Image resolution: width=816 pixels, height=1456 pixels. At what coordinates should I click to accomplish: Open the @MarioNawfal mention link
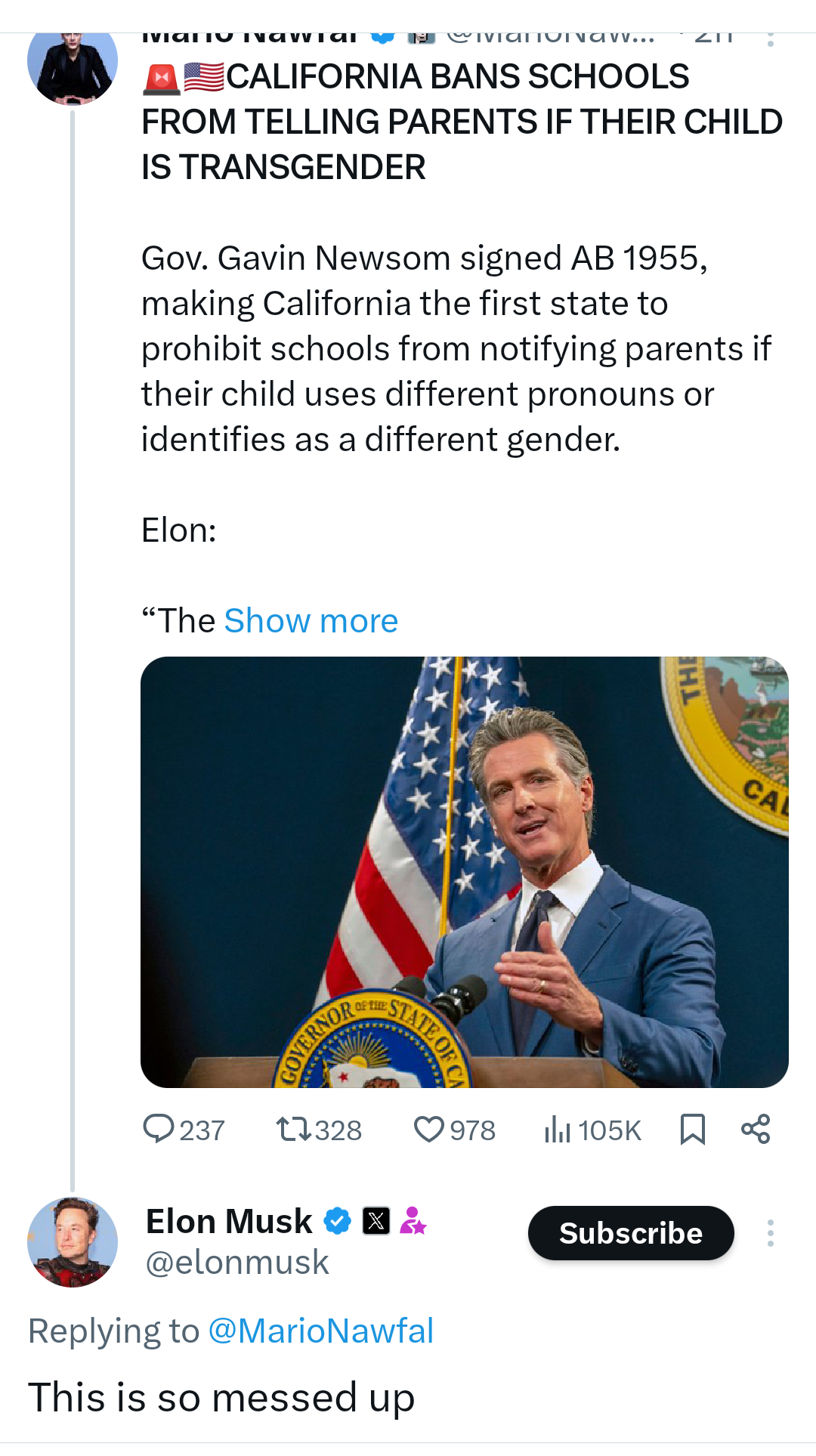(320, 1331)
